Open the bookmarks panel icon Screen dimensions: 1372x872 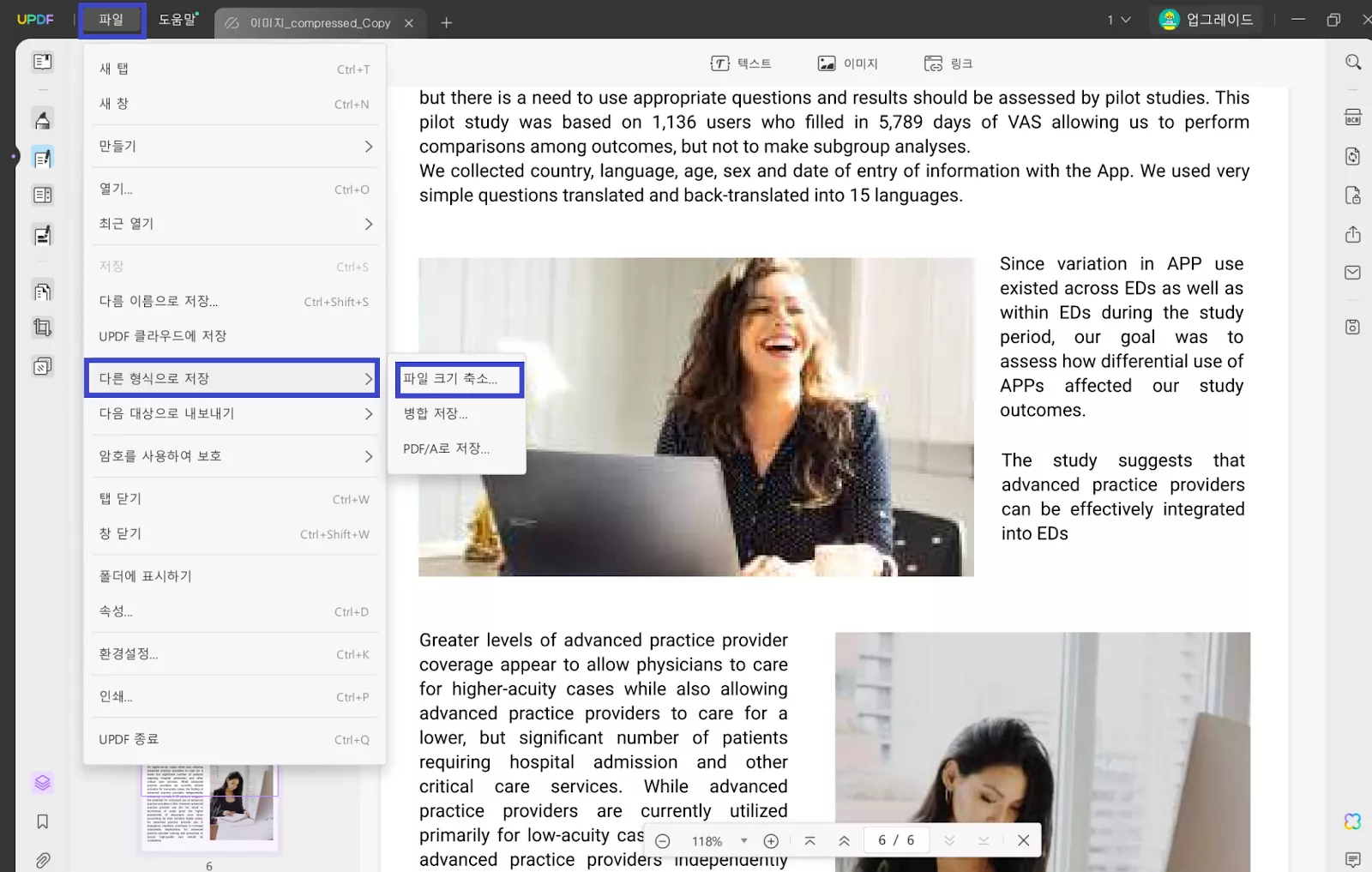coord(42,821)
